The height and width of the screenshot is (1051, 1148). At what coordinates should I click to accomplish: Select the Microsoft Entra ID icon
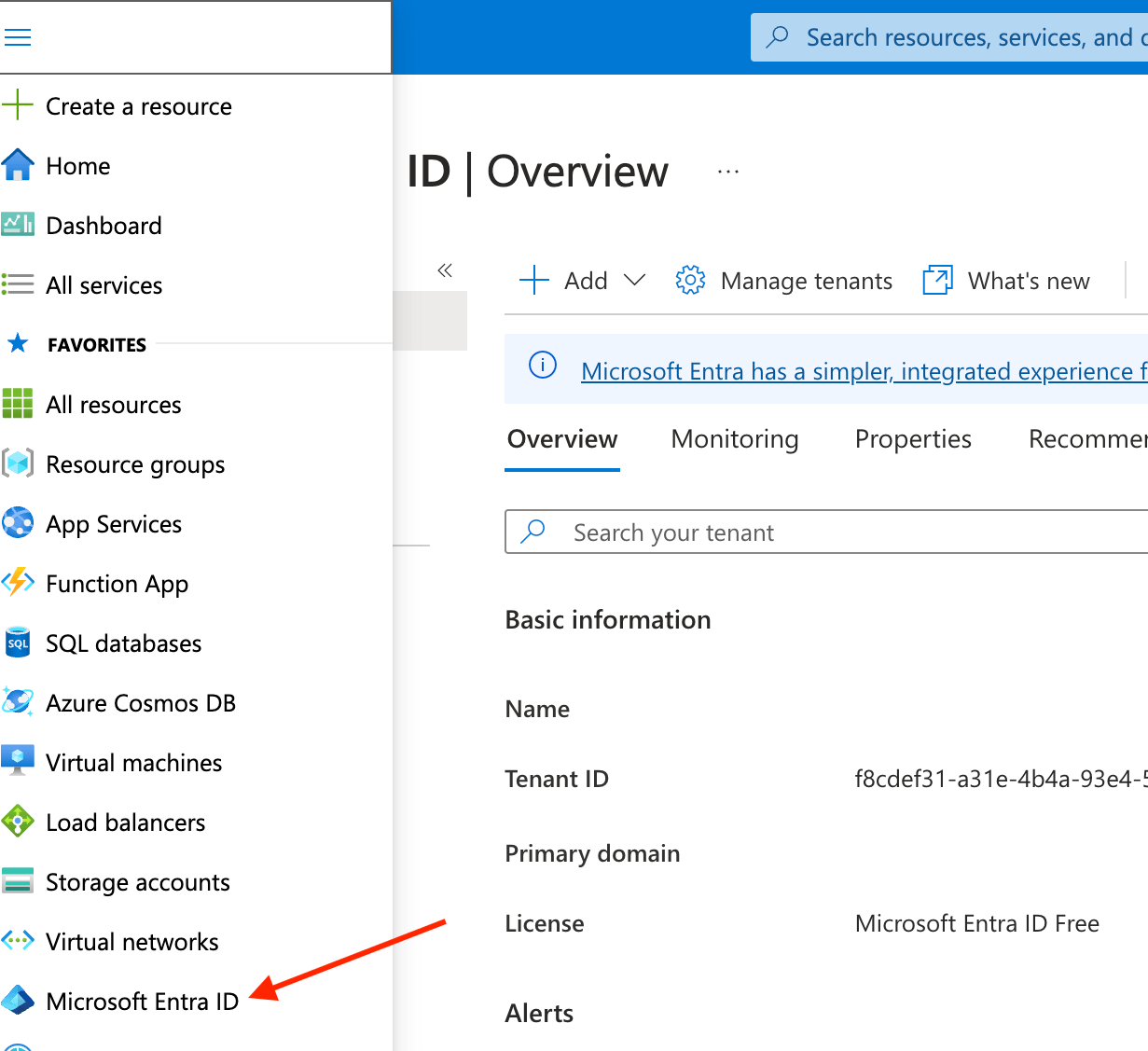(x=19, y=1001)
